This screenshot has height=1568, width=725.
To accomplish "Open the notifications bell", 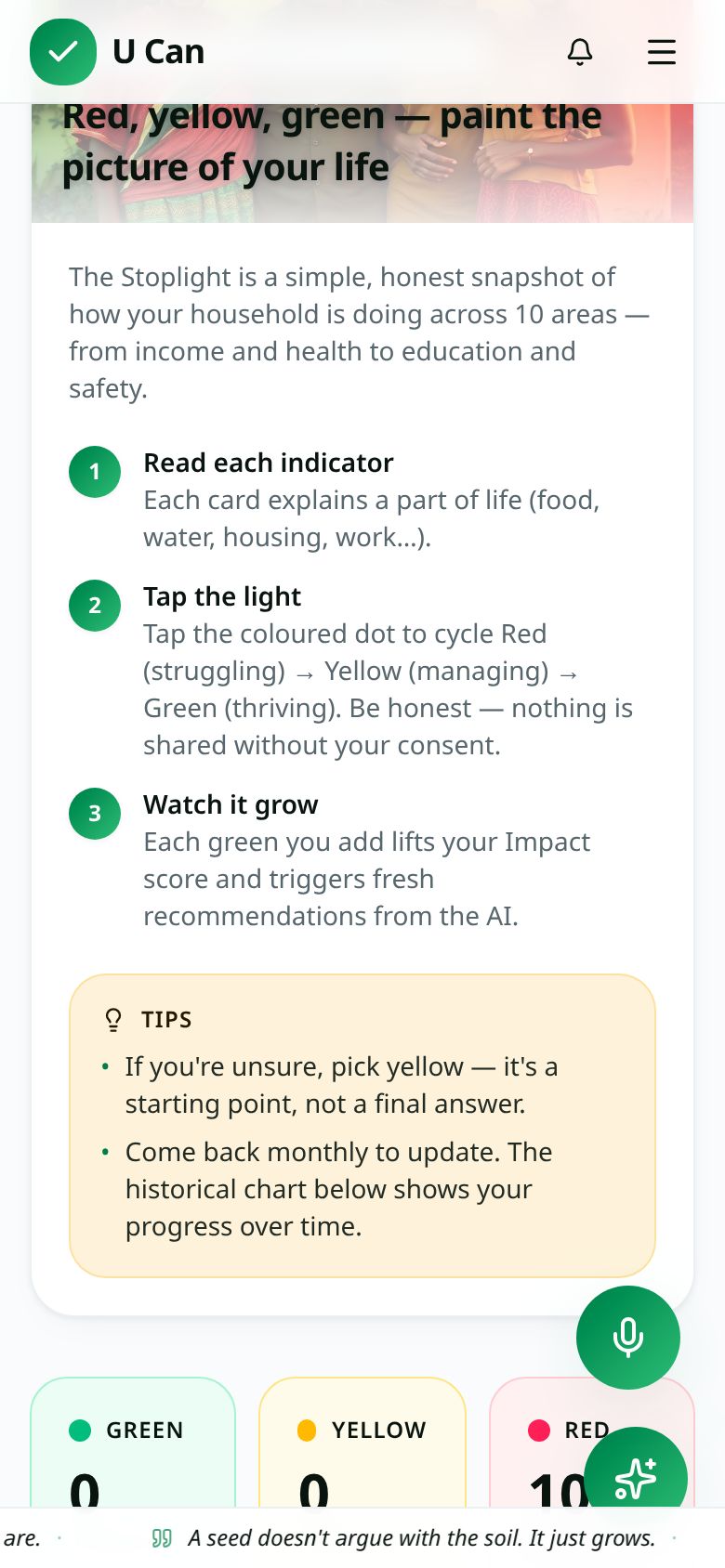I will pos(580,52).
